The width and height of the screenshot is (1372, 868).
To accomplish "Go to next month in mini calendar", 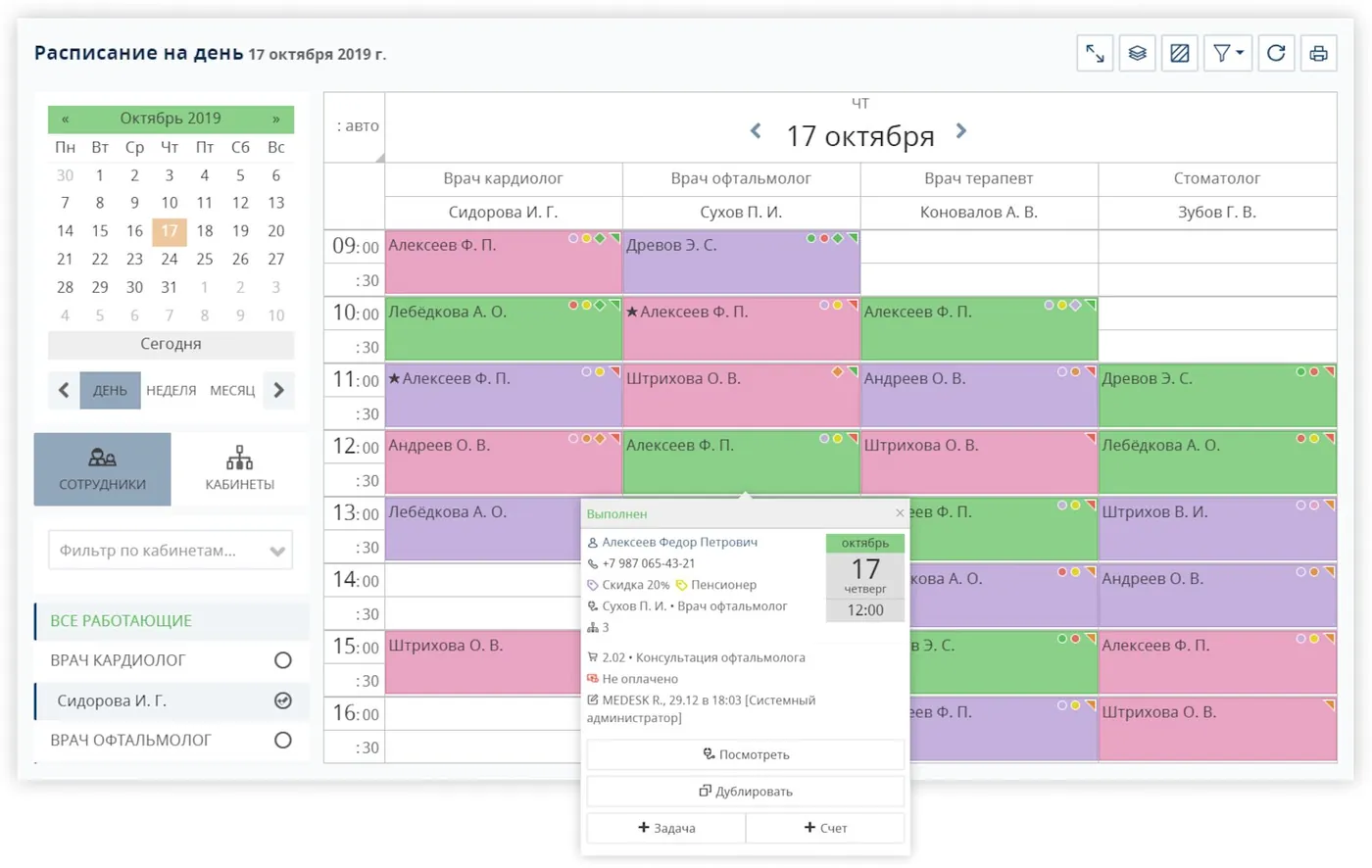I will pos(276,119).
